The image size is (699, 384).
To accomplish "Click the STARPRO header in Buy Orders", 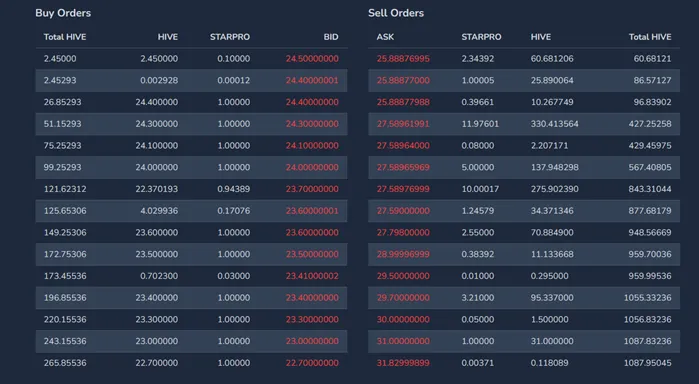I will [230, 37].
